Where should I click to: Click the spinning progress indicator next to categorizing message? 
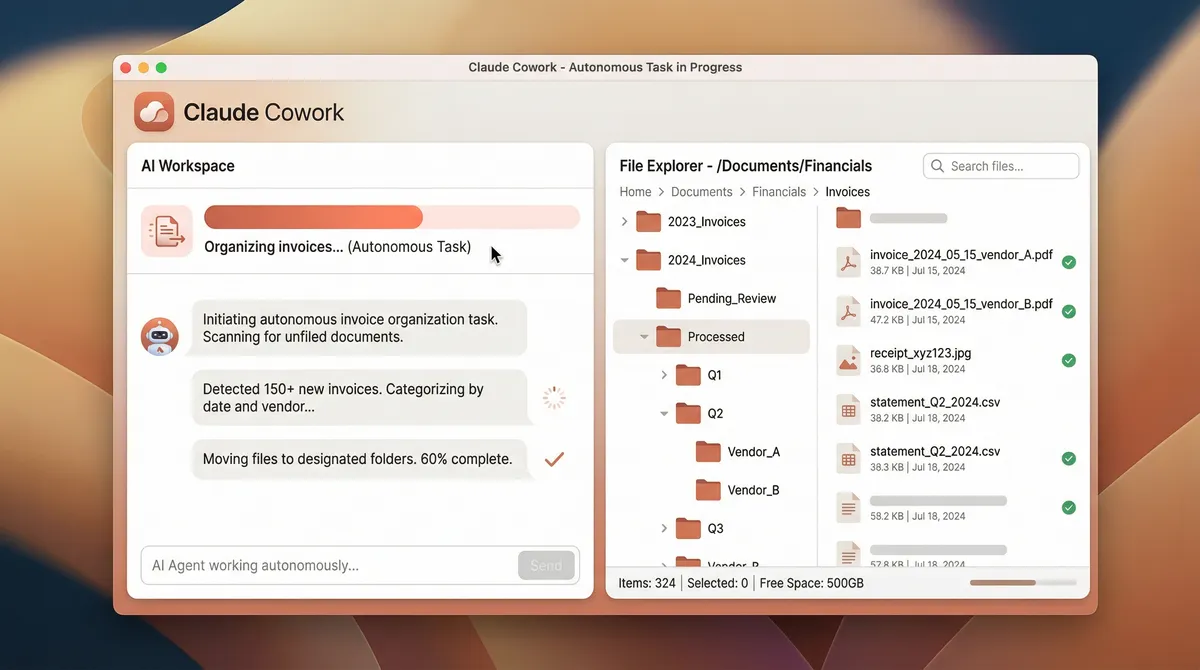click(x=554, y=398)
